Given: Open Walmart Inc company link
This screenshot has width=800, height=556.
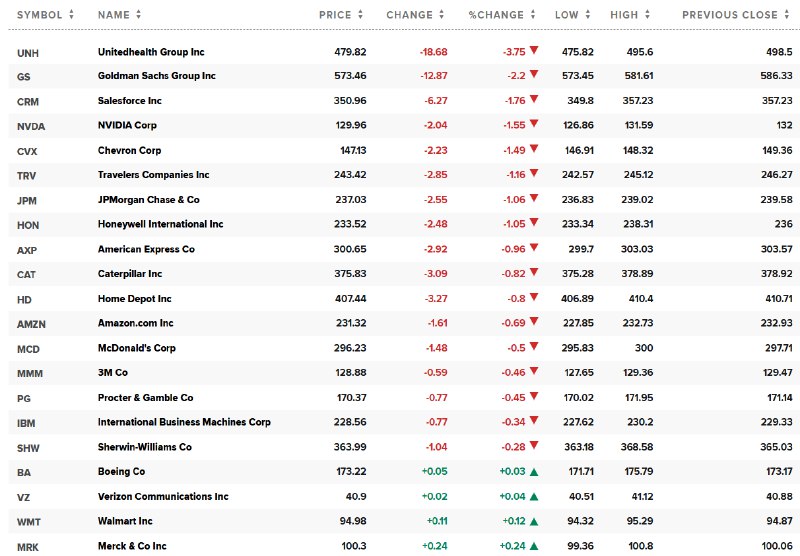Looking at the screenshot, I should (125, 521).
